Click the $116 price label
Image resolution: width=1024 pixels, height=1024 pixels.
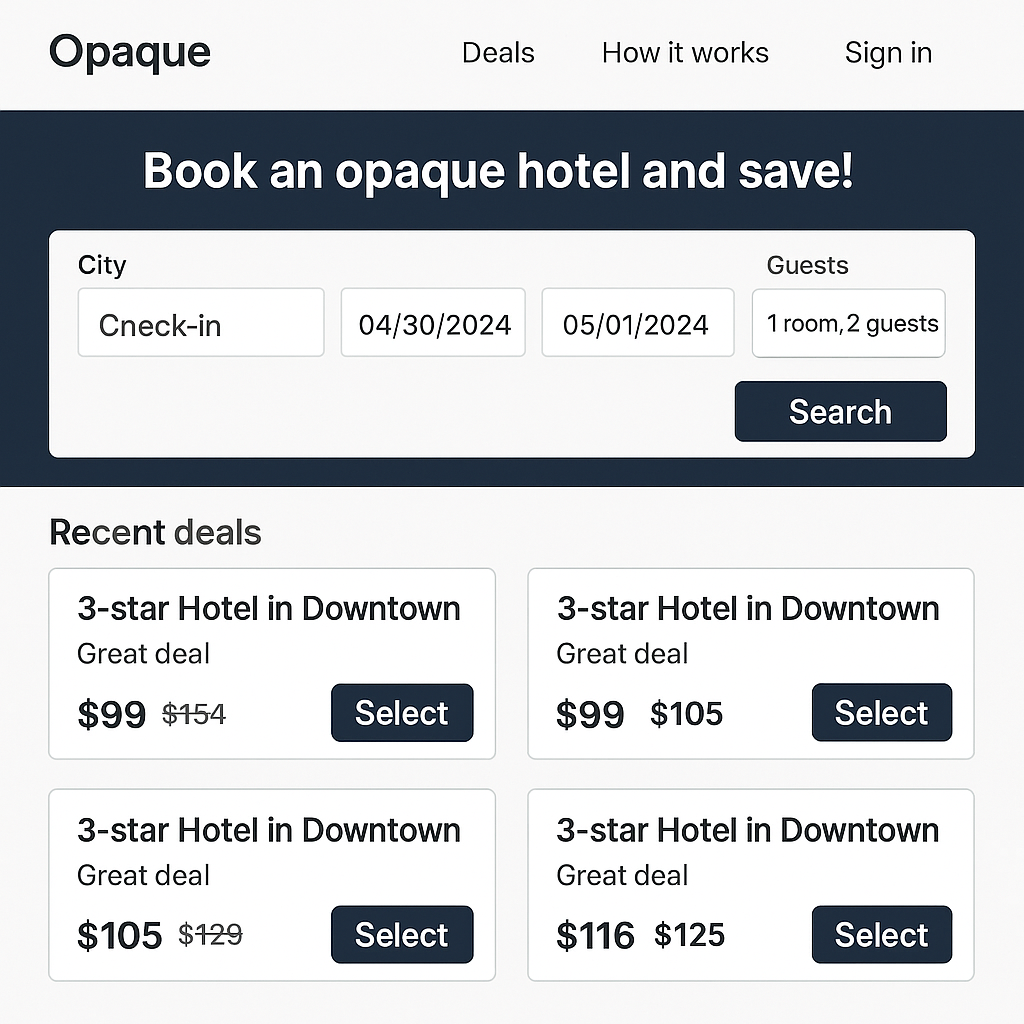[595, 935]
